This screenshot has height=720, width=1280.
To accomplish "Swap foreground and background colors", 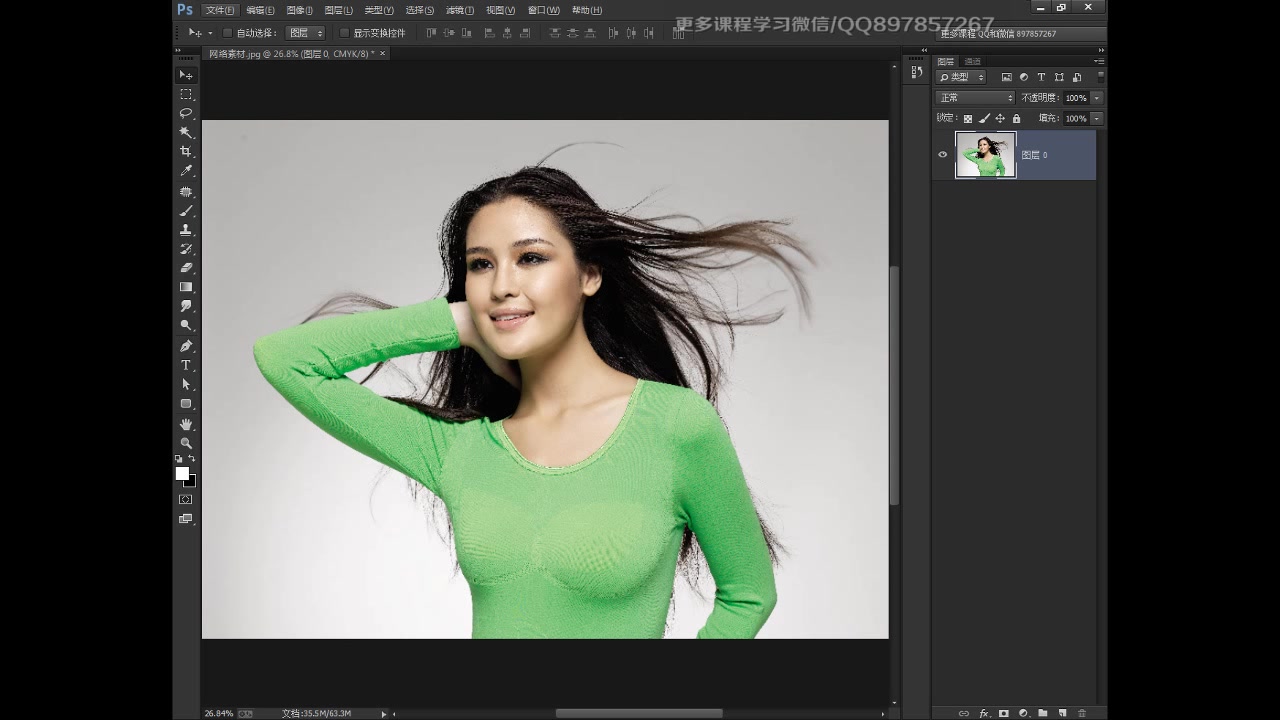I will tap(192, 459).
